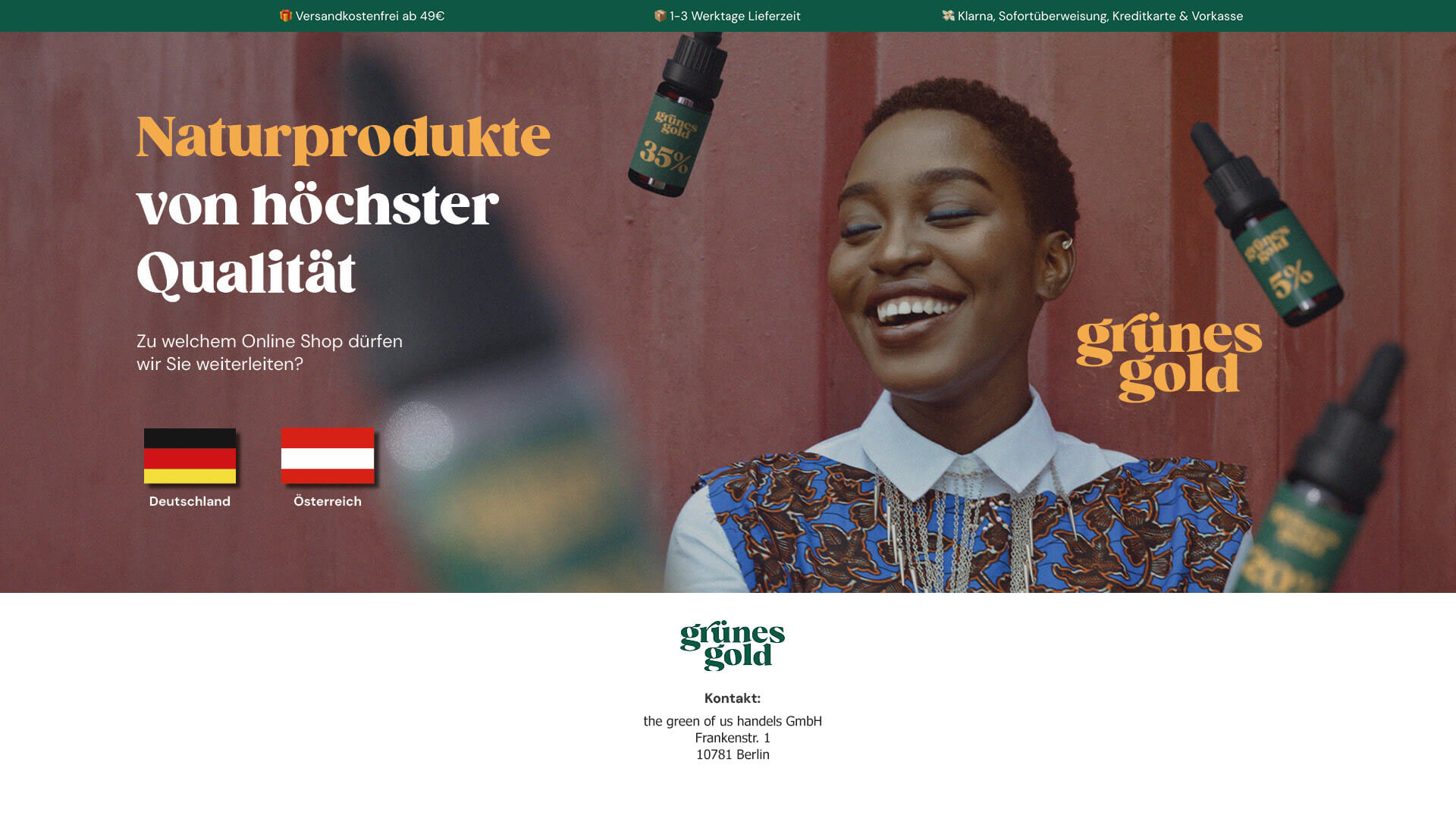Screen dimensions: 1456x834
Task: Select the Austrian flag icon
Action: click(328, 456)
